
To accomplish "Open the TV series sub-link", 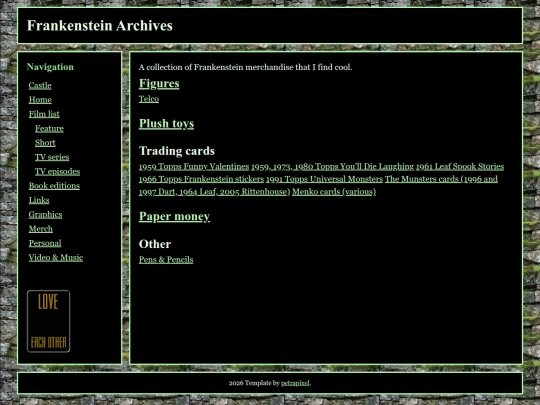I will tap(52, 157).
